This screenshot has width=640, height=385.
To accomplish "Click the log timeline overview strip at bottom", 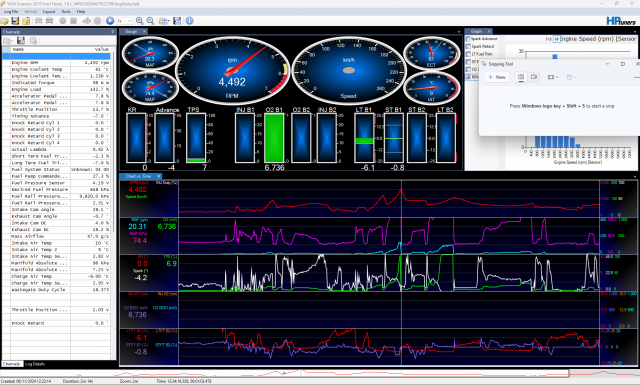I will pos(320,373).
